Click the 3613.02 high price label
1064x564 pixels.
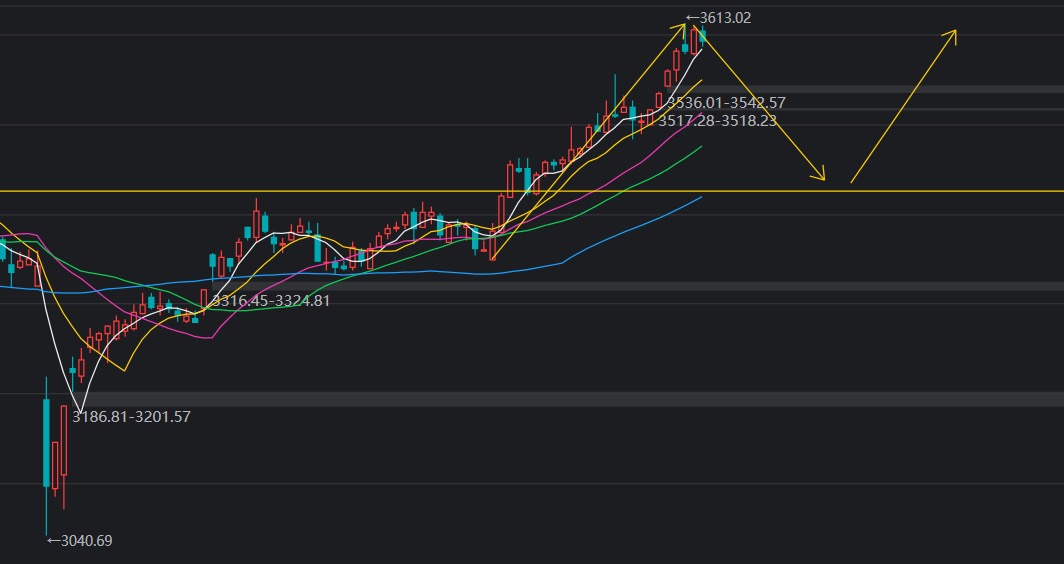(719, 18)
